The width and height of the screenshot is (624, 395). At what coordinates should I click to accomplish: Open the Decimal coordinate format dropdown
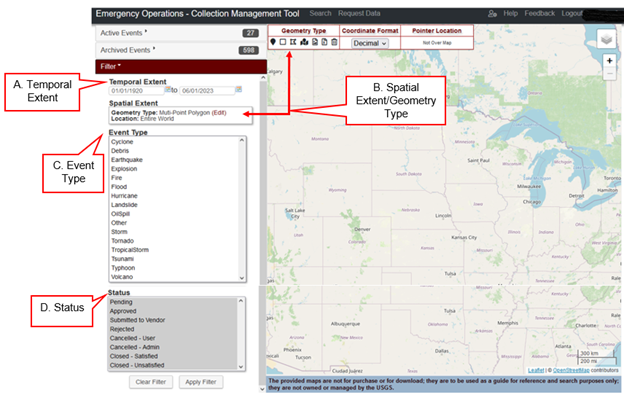370,43
